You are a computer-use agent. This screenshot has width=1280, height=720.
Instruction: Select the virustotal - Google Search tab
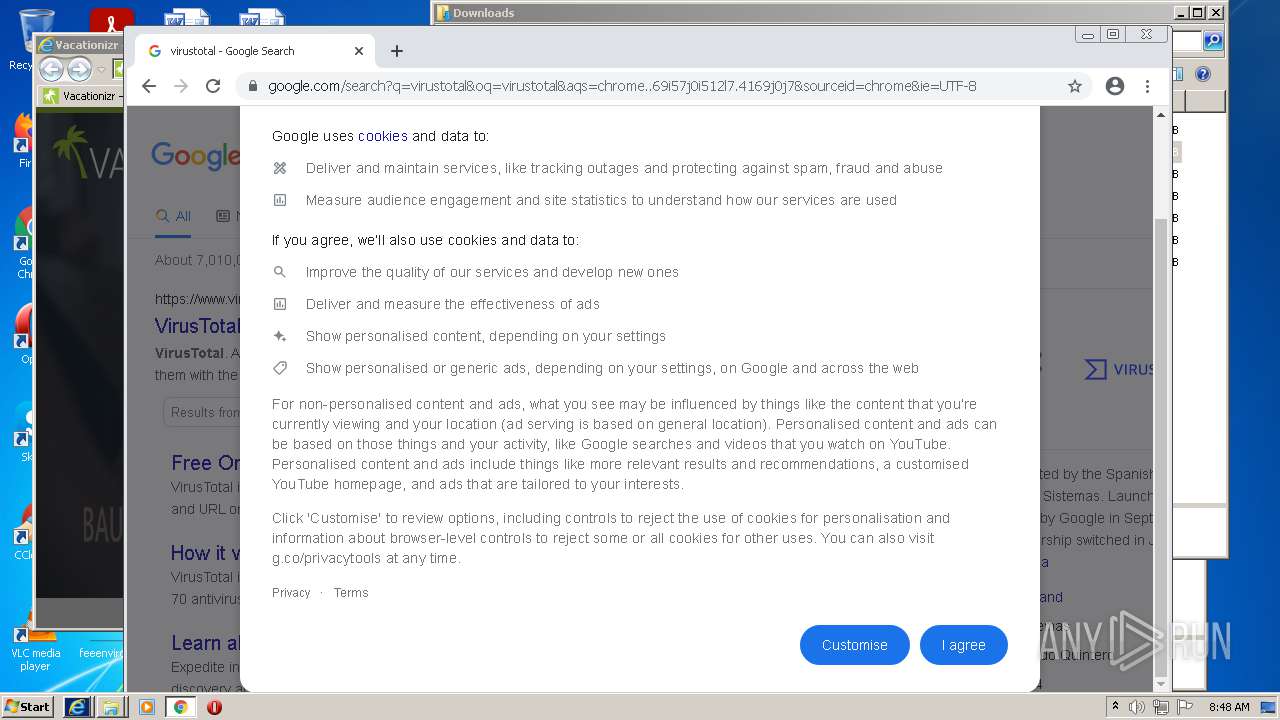pos(255,51)
